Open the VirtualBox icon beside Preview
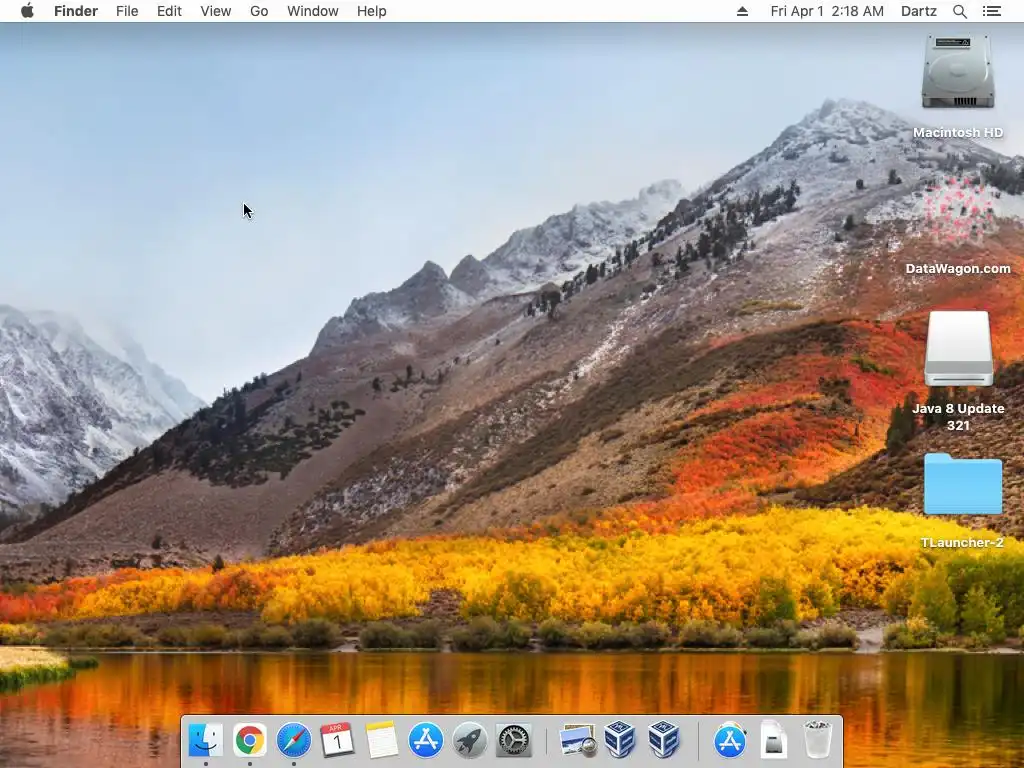 coord(620,741)
